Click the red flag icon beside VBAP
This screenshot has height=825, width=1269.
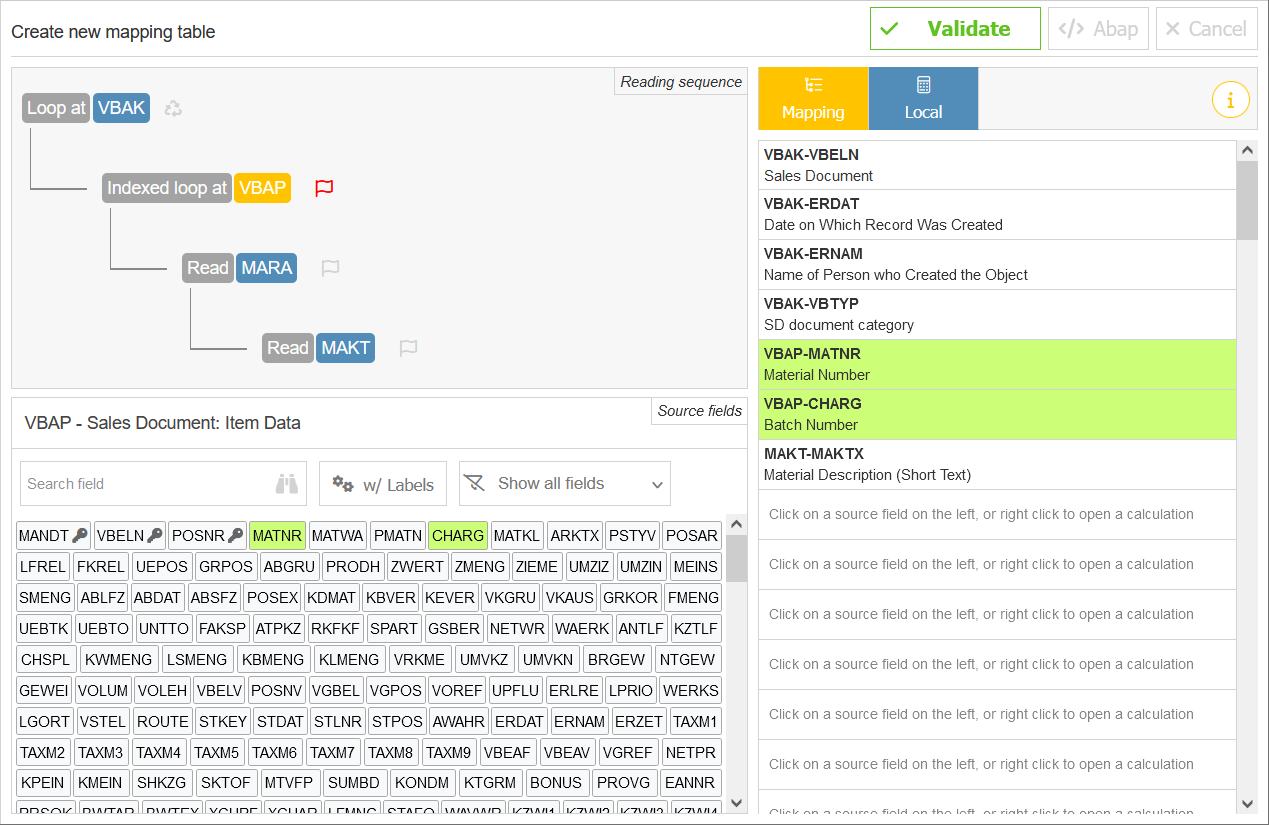323,187
